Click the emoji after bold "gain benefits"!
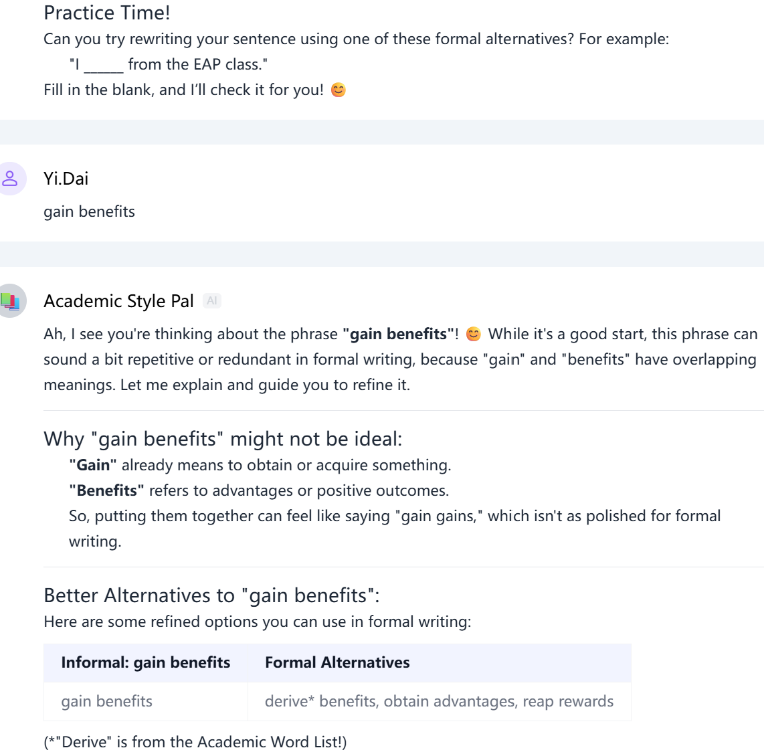 473,334
